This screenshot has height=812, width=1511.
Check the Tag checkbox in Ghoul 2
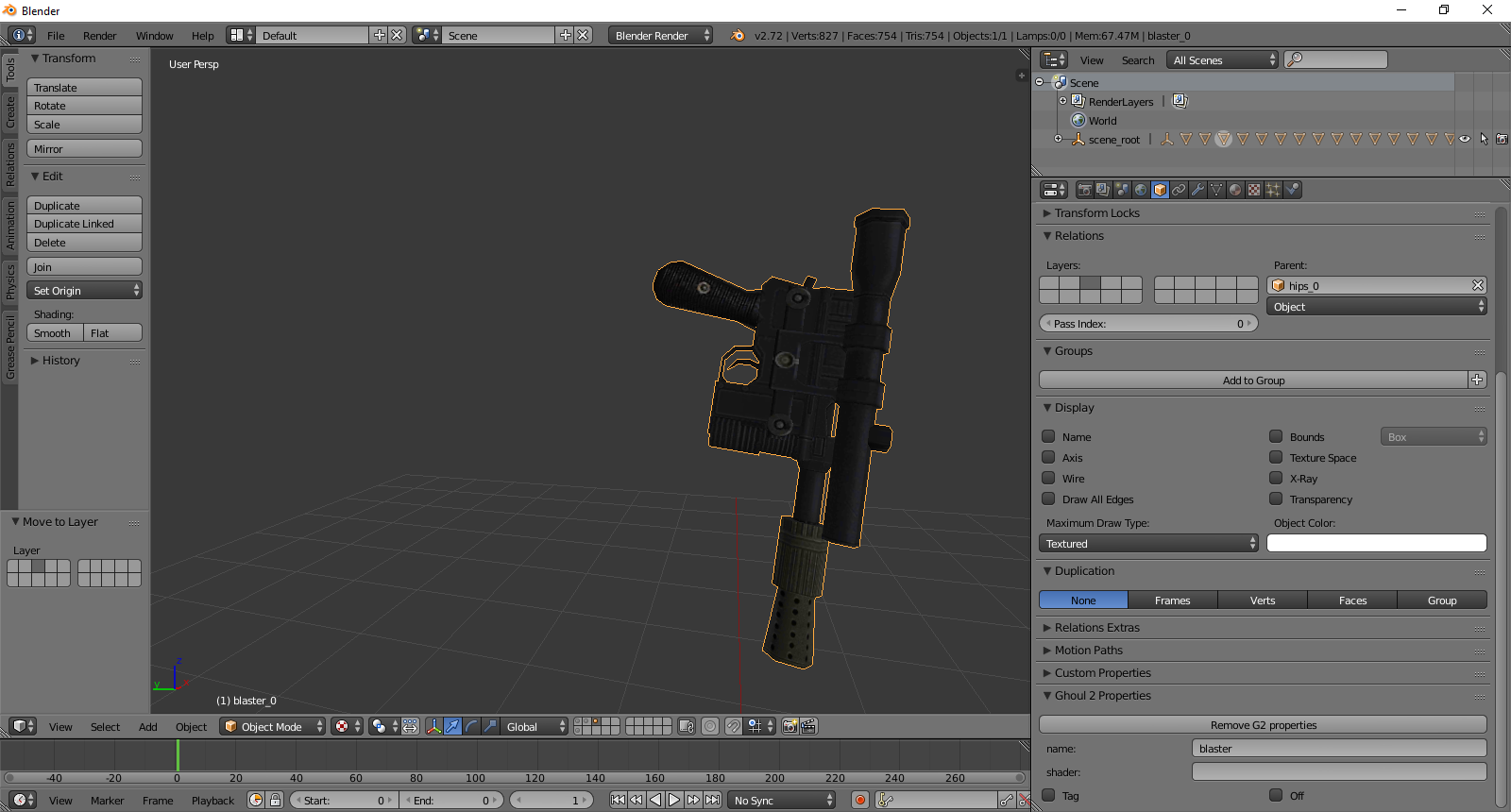point(1048,795)
